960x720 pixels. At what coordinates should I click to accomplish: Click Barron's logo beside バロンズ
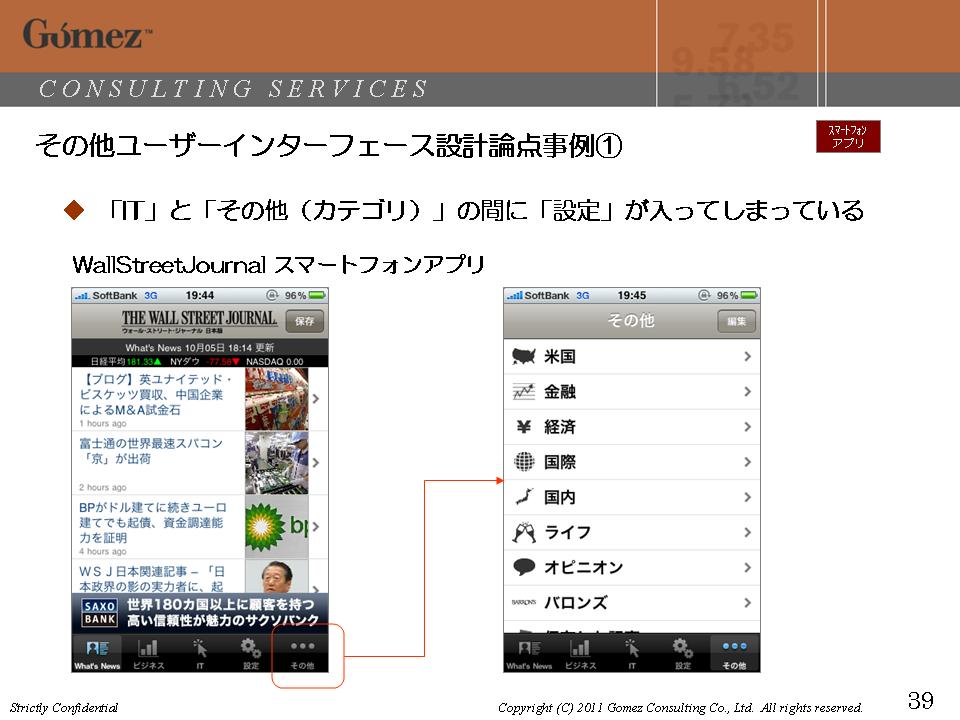[x=523, y=602]
